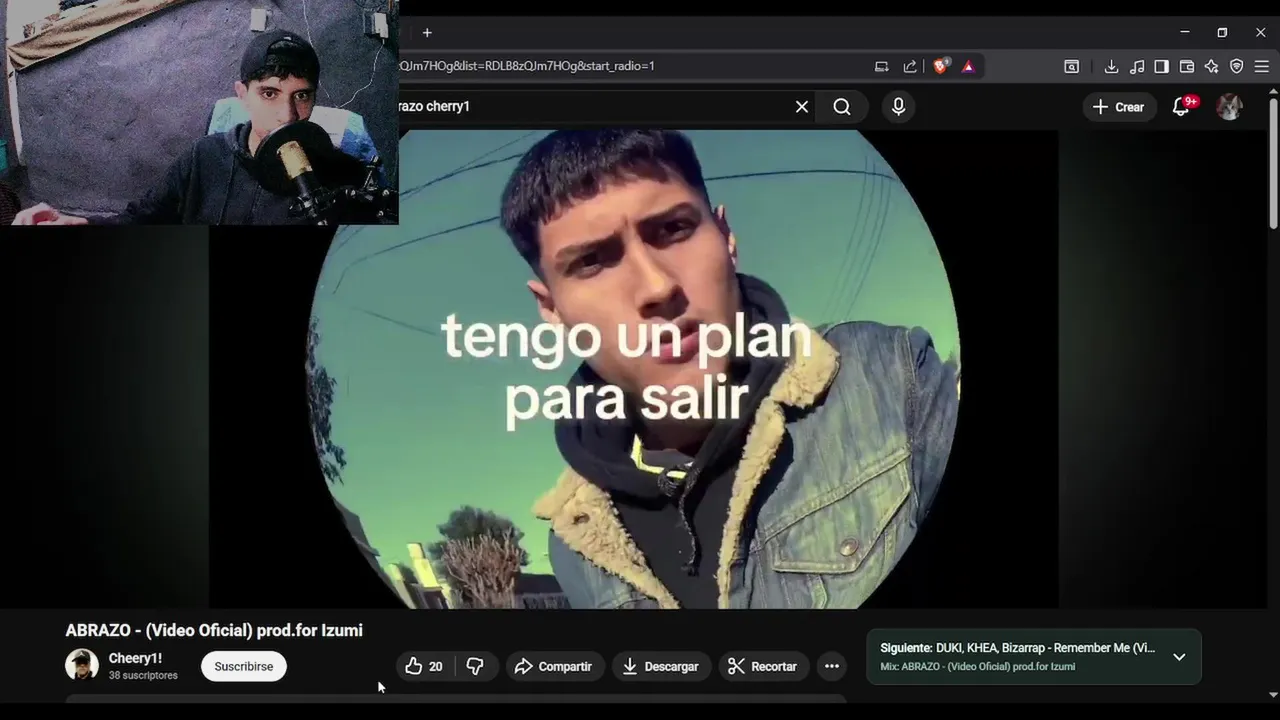Click the cast/send-to-device icon in address bar
Viewport: 1280px width, 720px height.
click(881, 67)
